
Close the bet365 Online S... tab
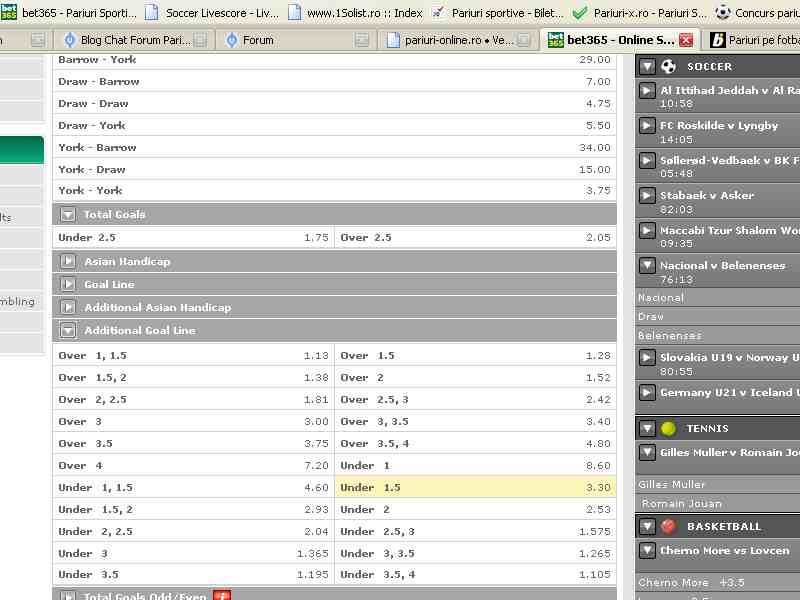[x=686, y=40]
